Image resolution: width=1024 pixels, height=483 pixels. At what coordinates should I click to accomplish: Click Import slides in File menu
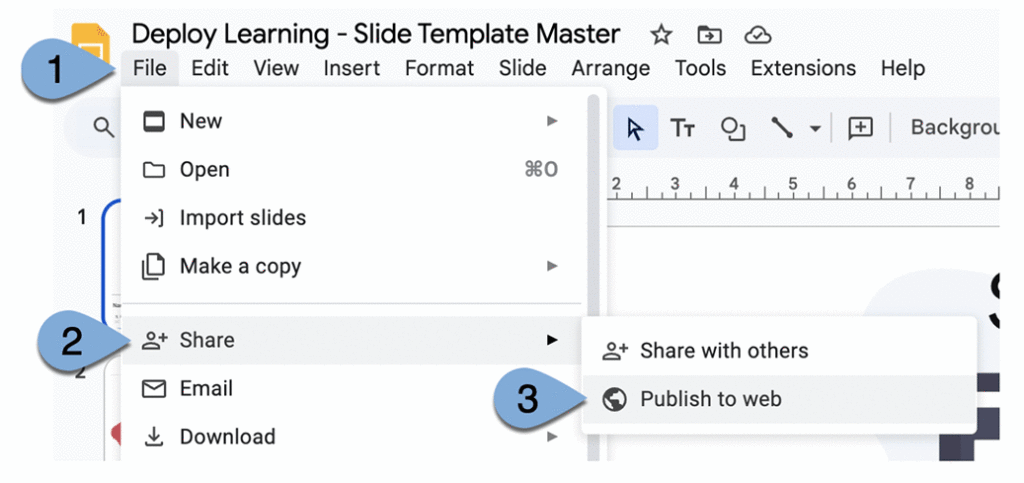pyautogui.click(x=242, y=218)
